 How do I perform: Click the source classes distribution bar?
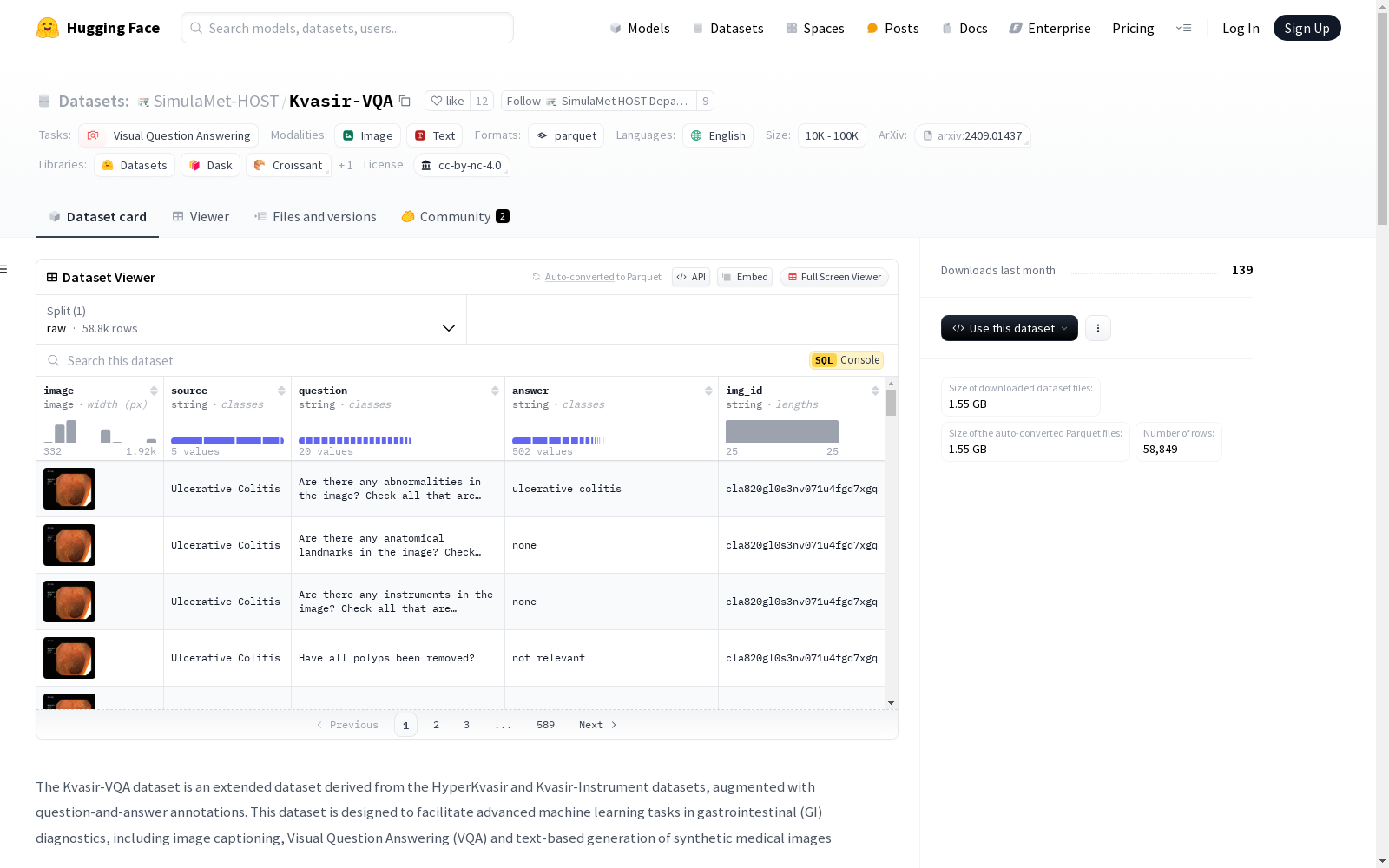(227, 441)
